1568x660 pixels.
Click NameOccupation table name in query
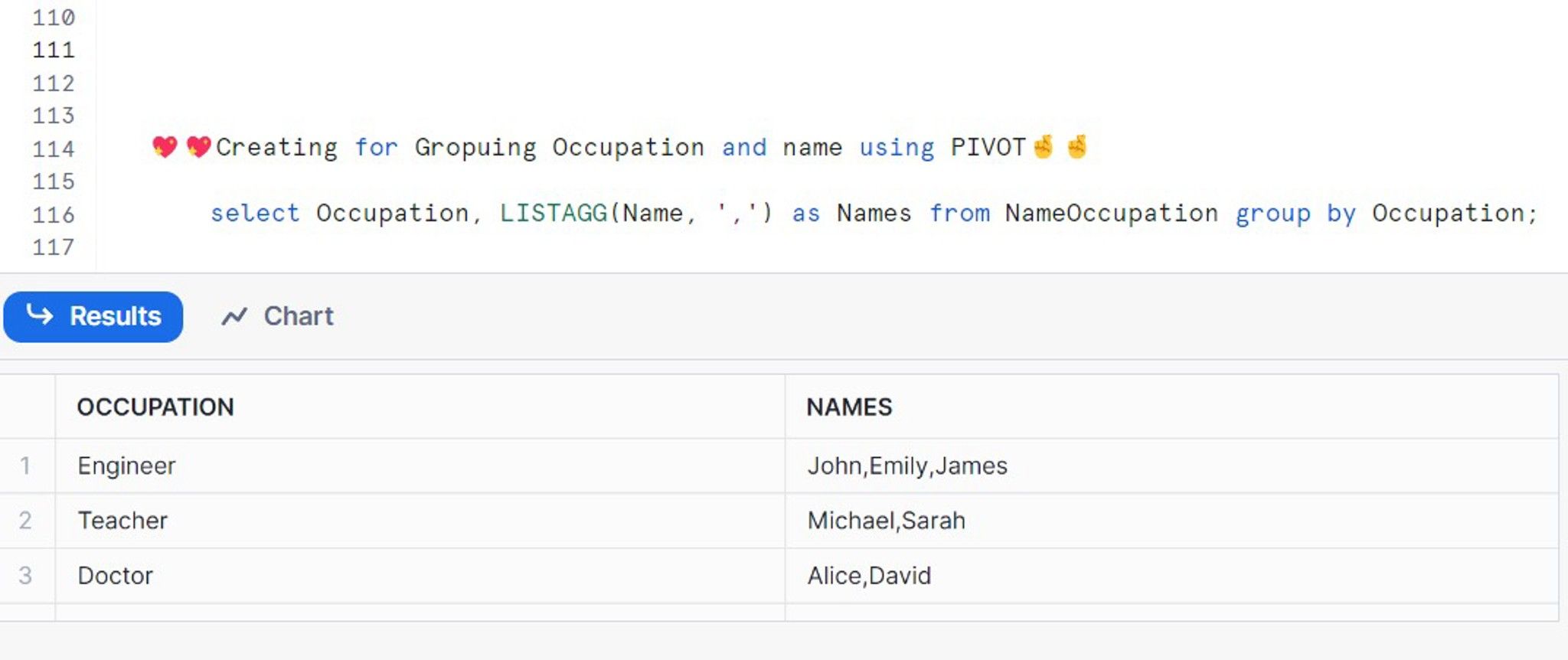pos(1111,213)
